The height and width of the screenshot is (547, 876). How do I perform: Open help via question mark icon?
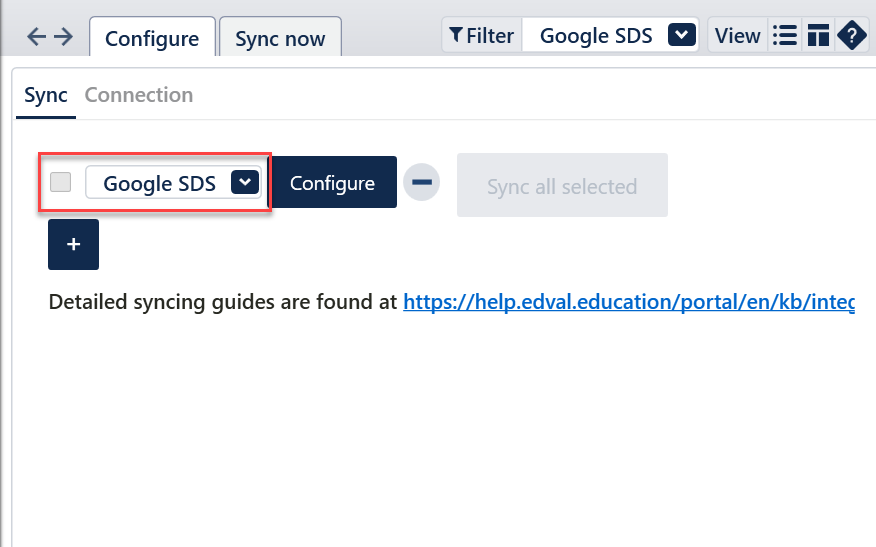[x=852, y=36]
